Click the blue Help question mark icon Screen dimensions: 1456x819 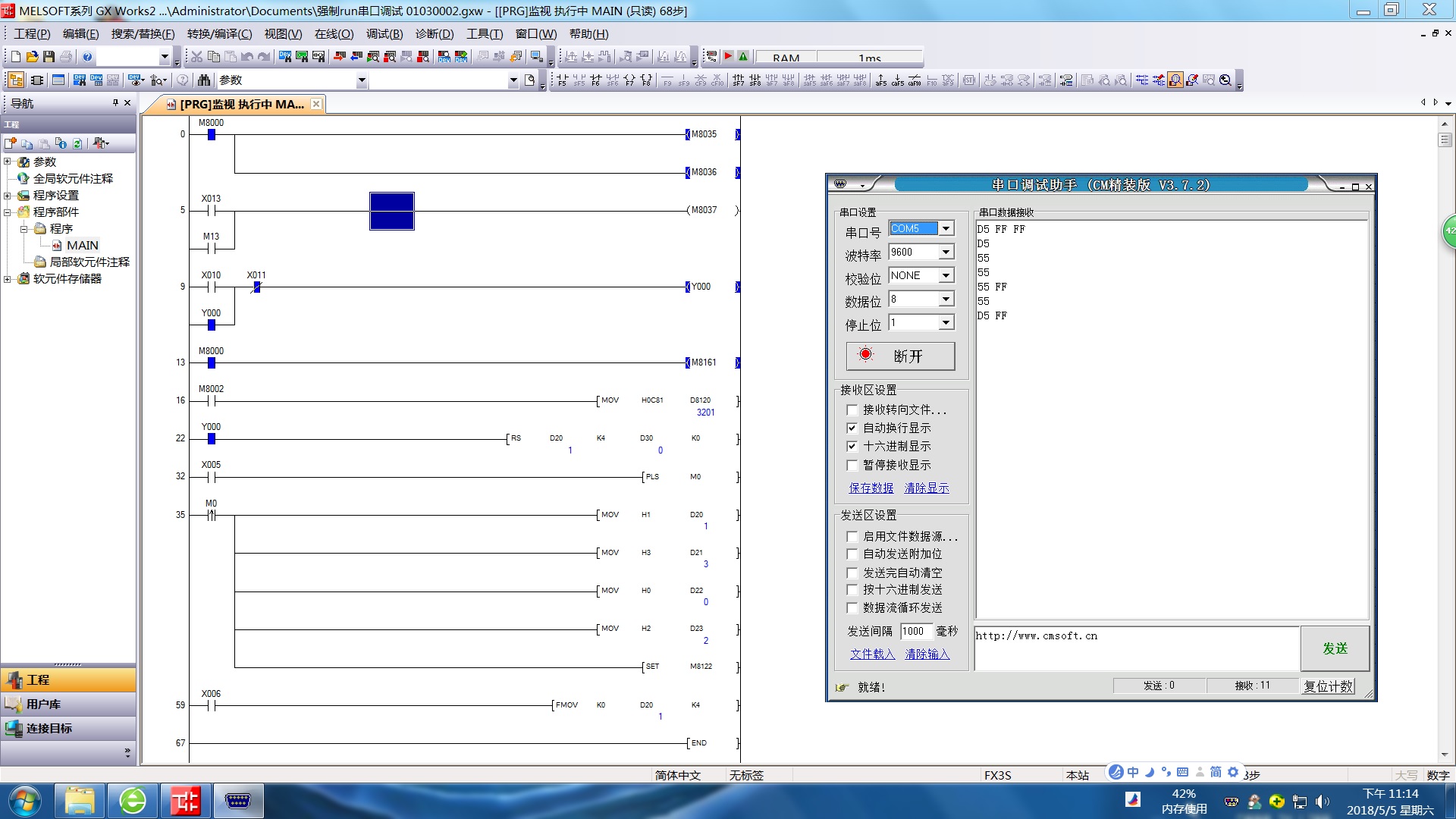tap(87, 57)
